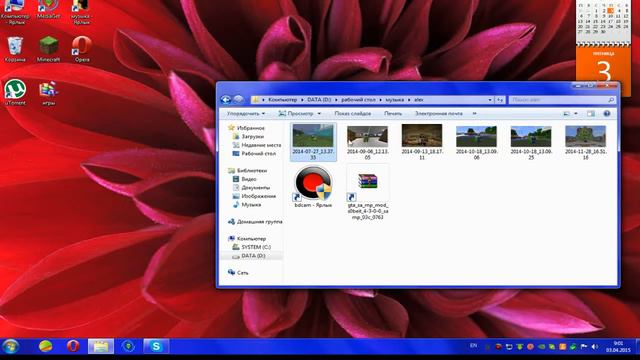Image resolution: width=640 pixels, height=360 pixels.
Task: Open the MediaGet desktop icon
Action: [x=49, y=10]
